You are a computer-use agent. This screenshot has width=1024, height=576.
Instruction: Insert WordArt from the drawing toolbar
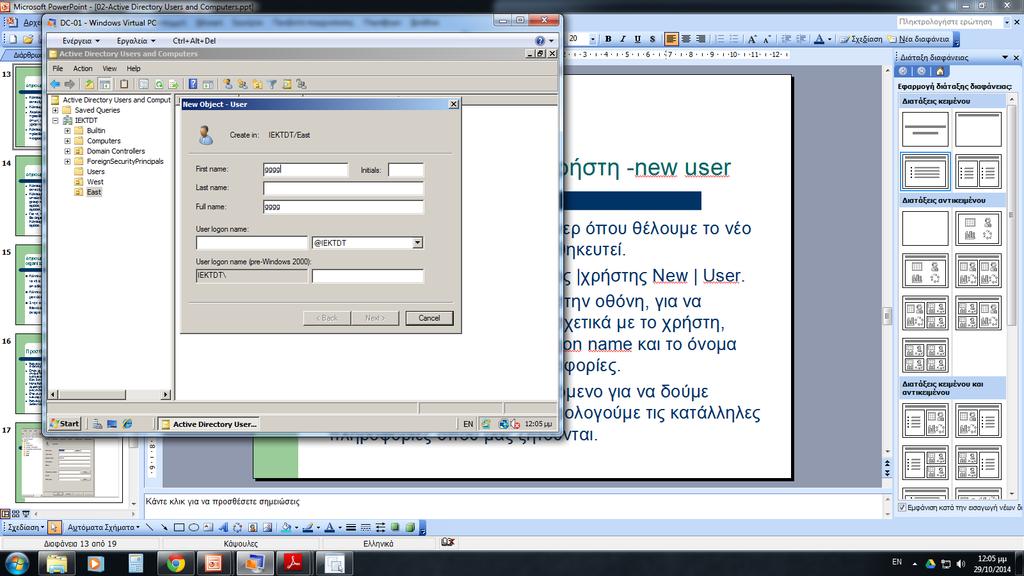(x=223, y=527)
